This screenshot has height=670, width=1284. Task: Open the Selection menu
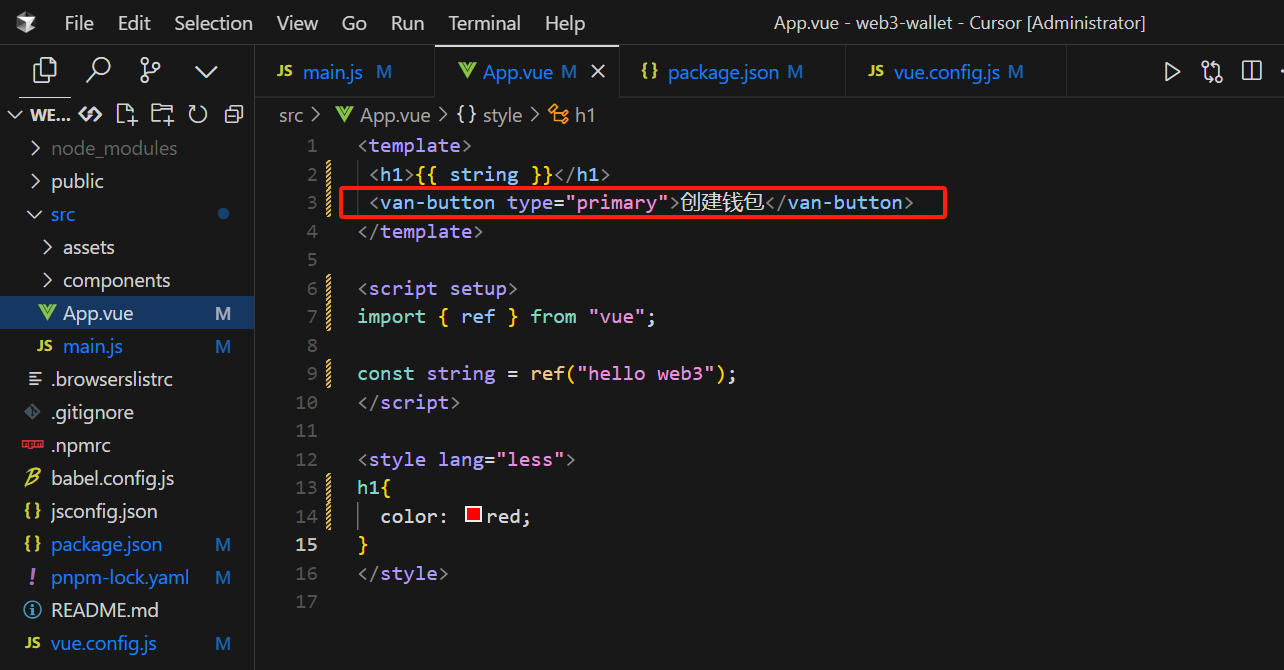pos(213,23)
